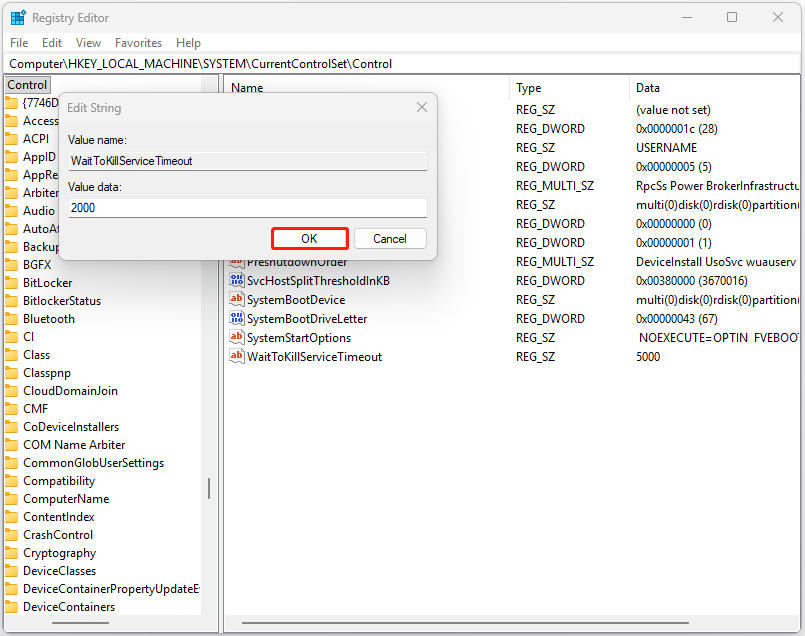This screenshot has height=636, width=805.
Task: Click the Cryptography folder icon
Action: pos(11,552)
